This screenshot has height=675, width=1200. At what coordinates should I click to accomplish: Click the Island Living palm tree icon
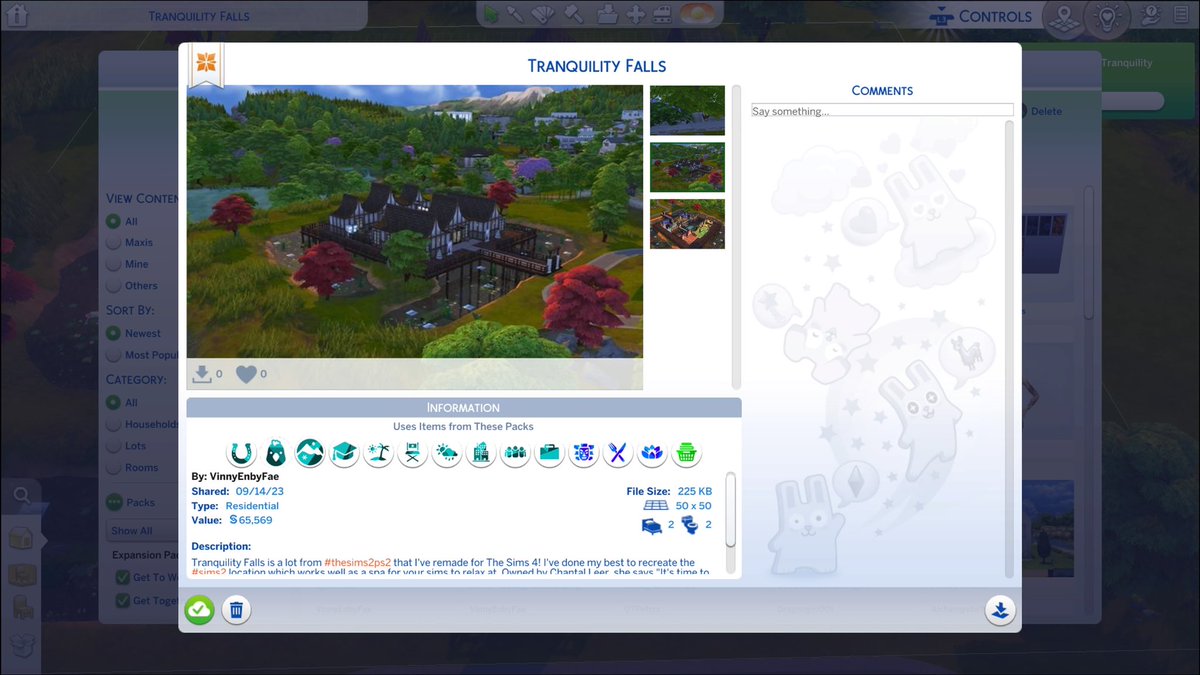pyautogui.click(x=378, y=453)
